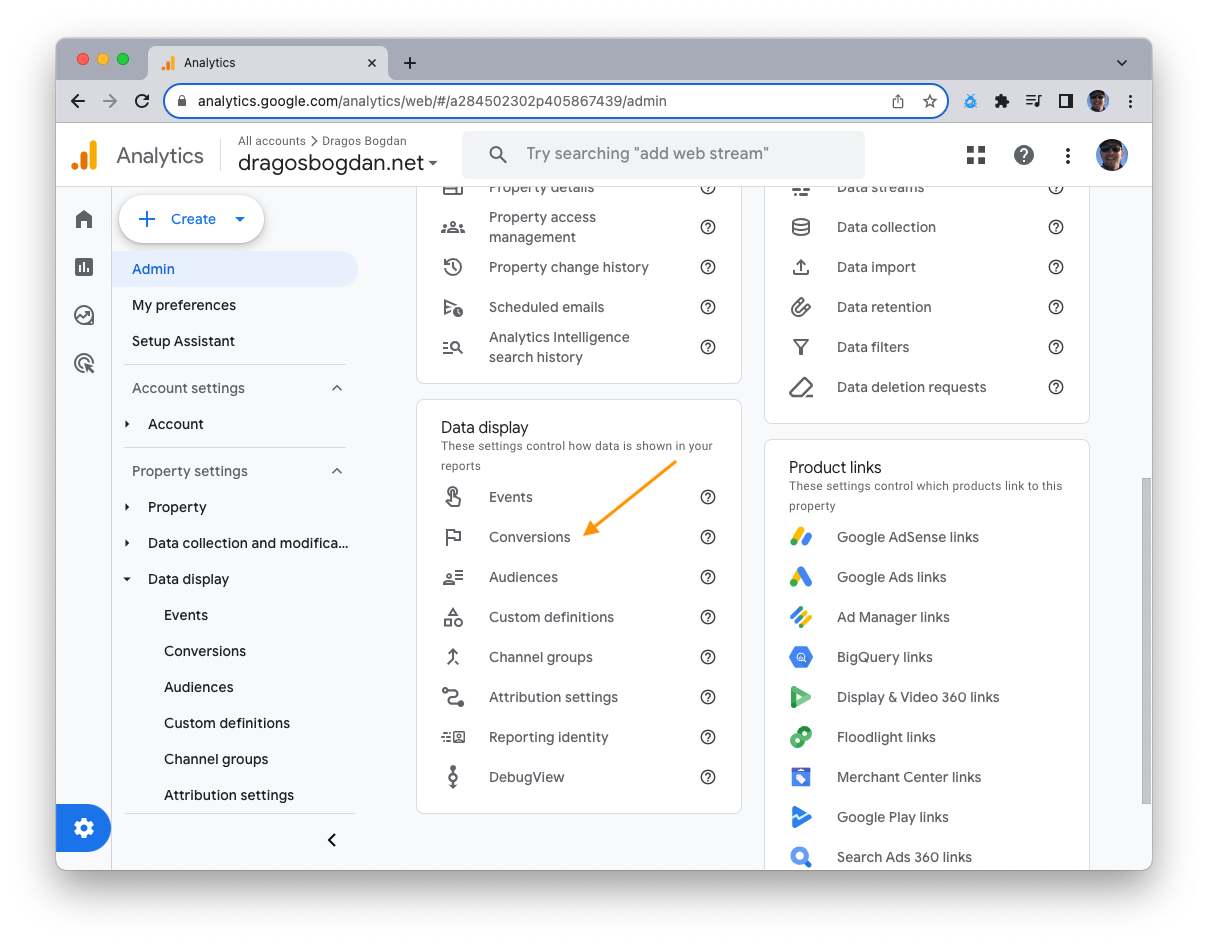Click the Admin gear icon at bottom left
This screenshot has width=1208, height=944.
click(84, 828)
